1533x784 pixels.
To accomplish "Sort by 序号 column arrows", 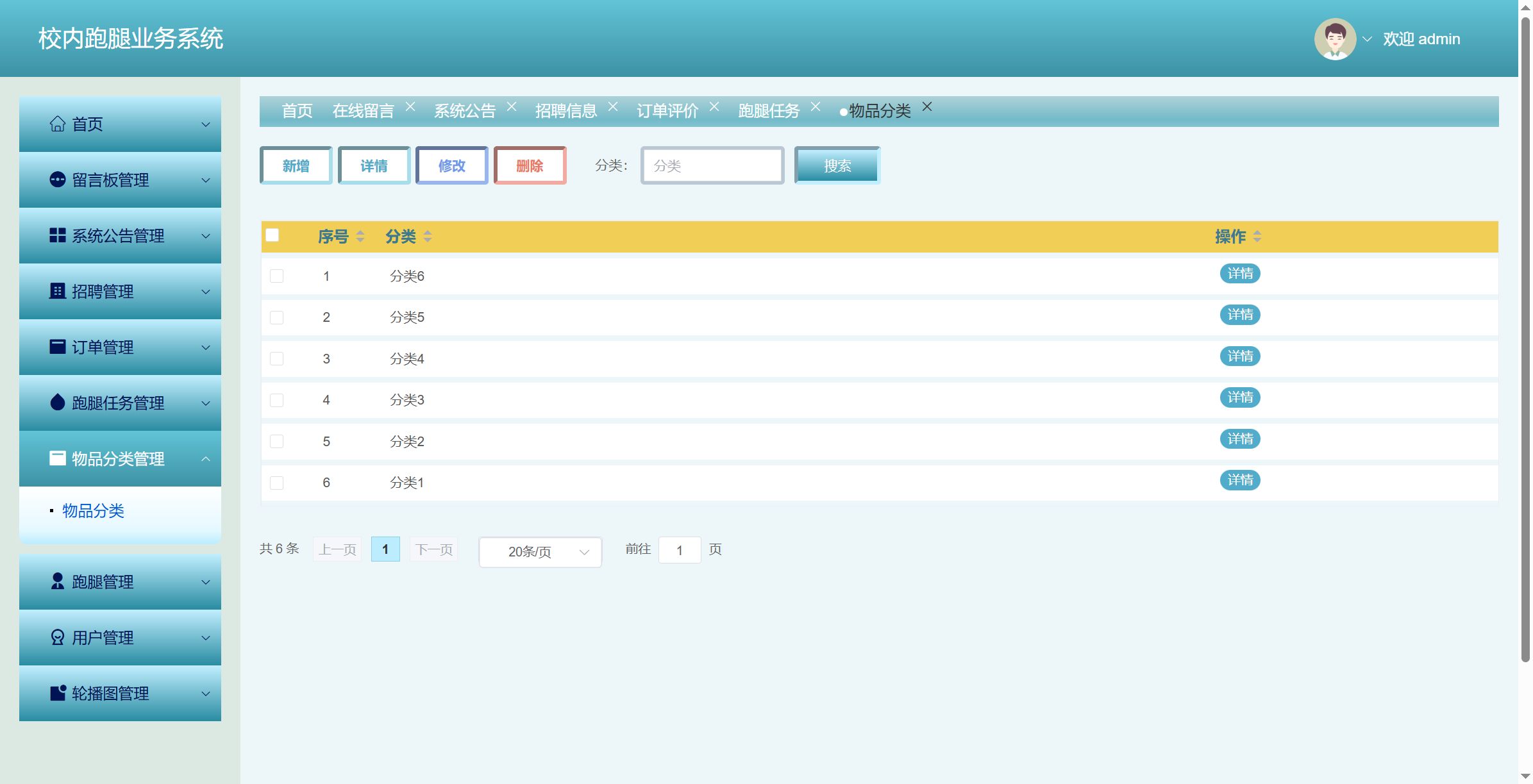I will [x=360, y=237].
